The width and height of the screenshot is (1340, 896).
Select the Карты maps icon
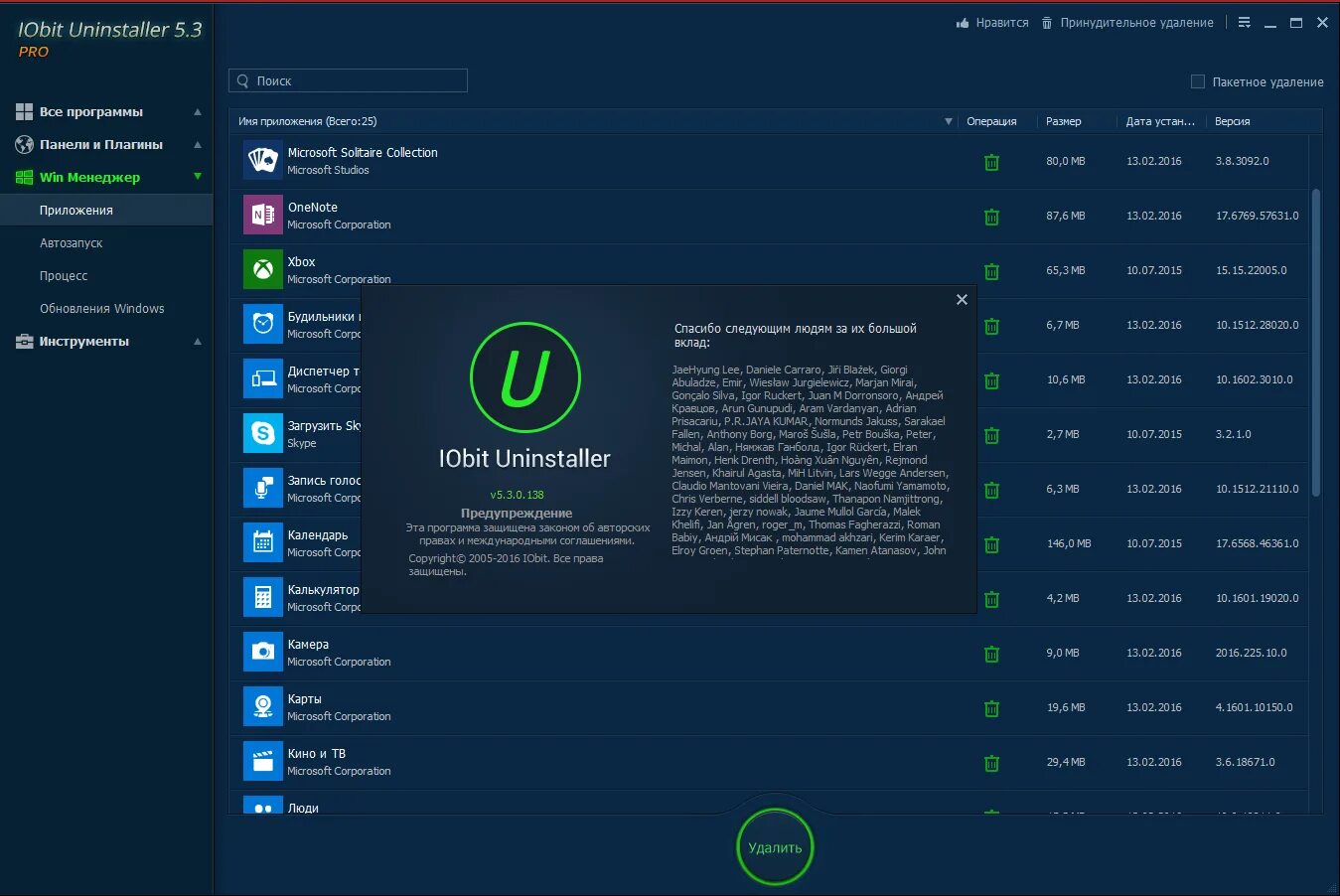[x=263, y=706]
